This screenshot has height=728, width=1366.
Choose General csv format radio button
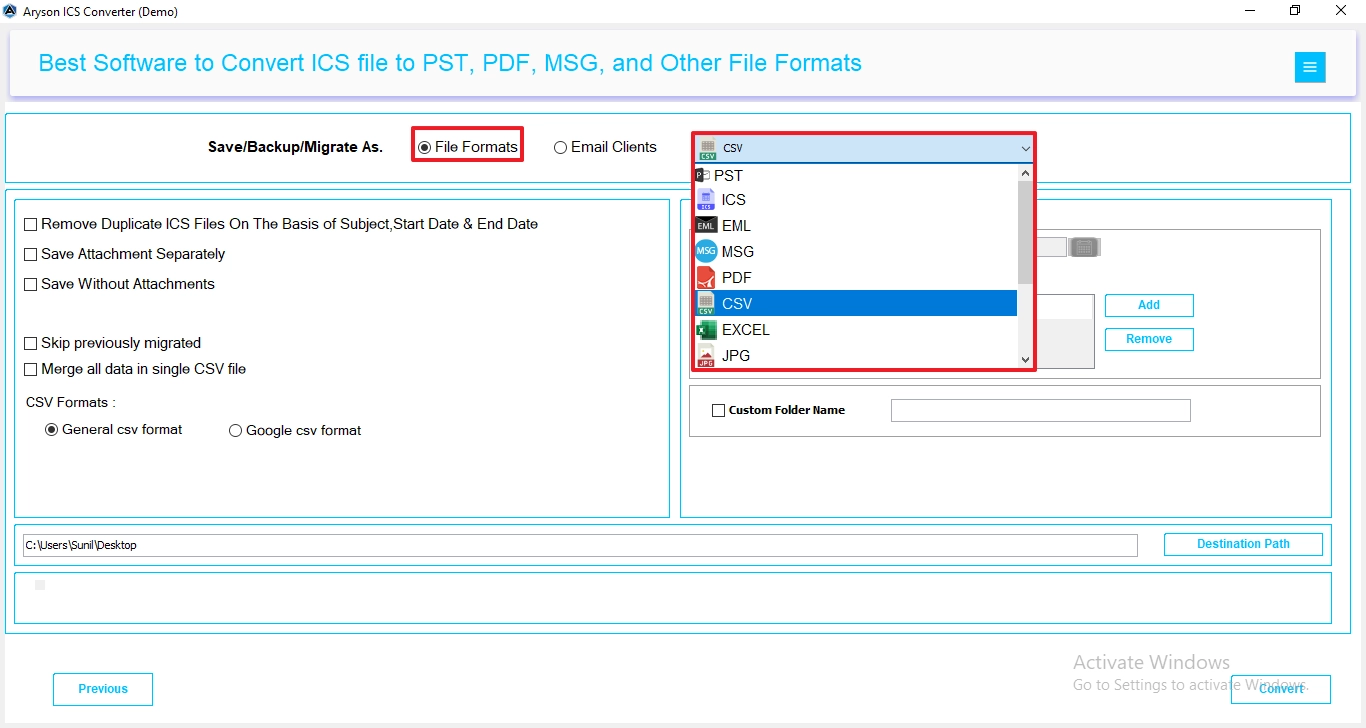52,430
